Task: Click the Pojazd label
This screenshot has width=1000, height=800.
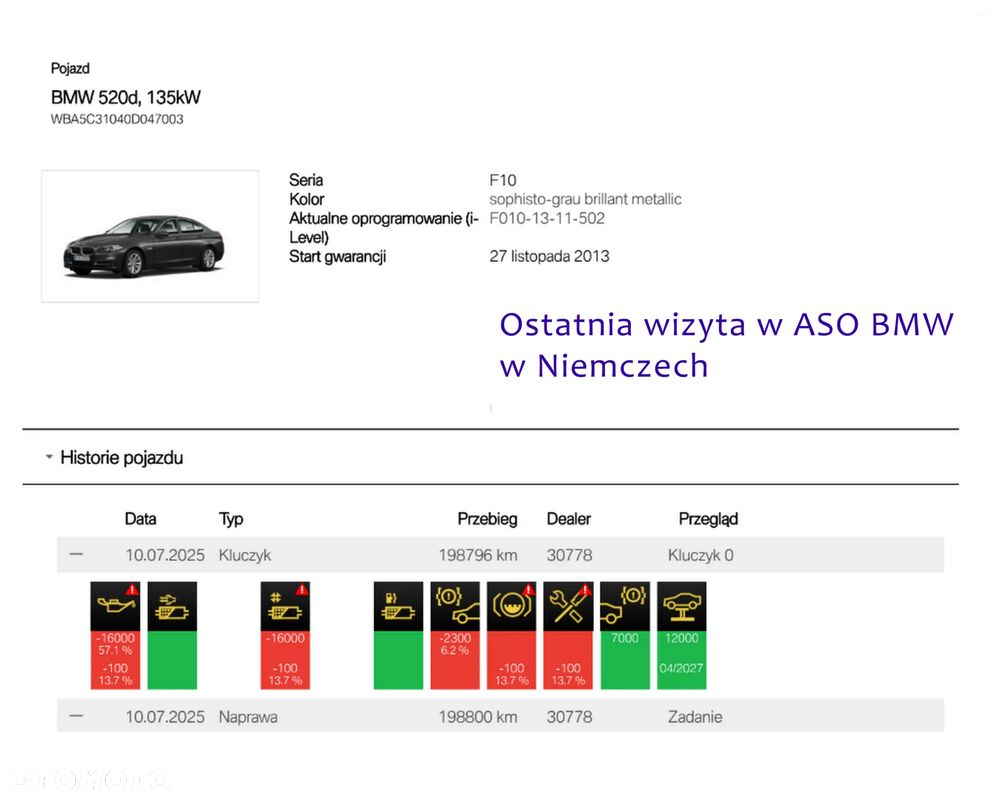Action: (70, 68)
